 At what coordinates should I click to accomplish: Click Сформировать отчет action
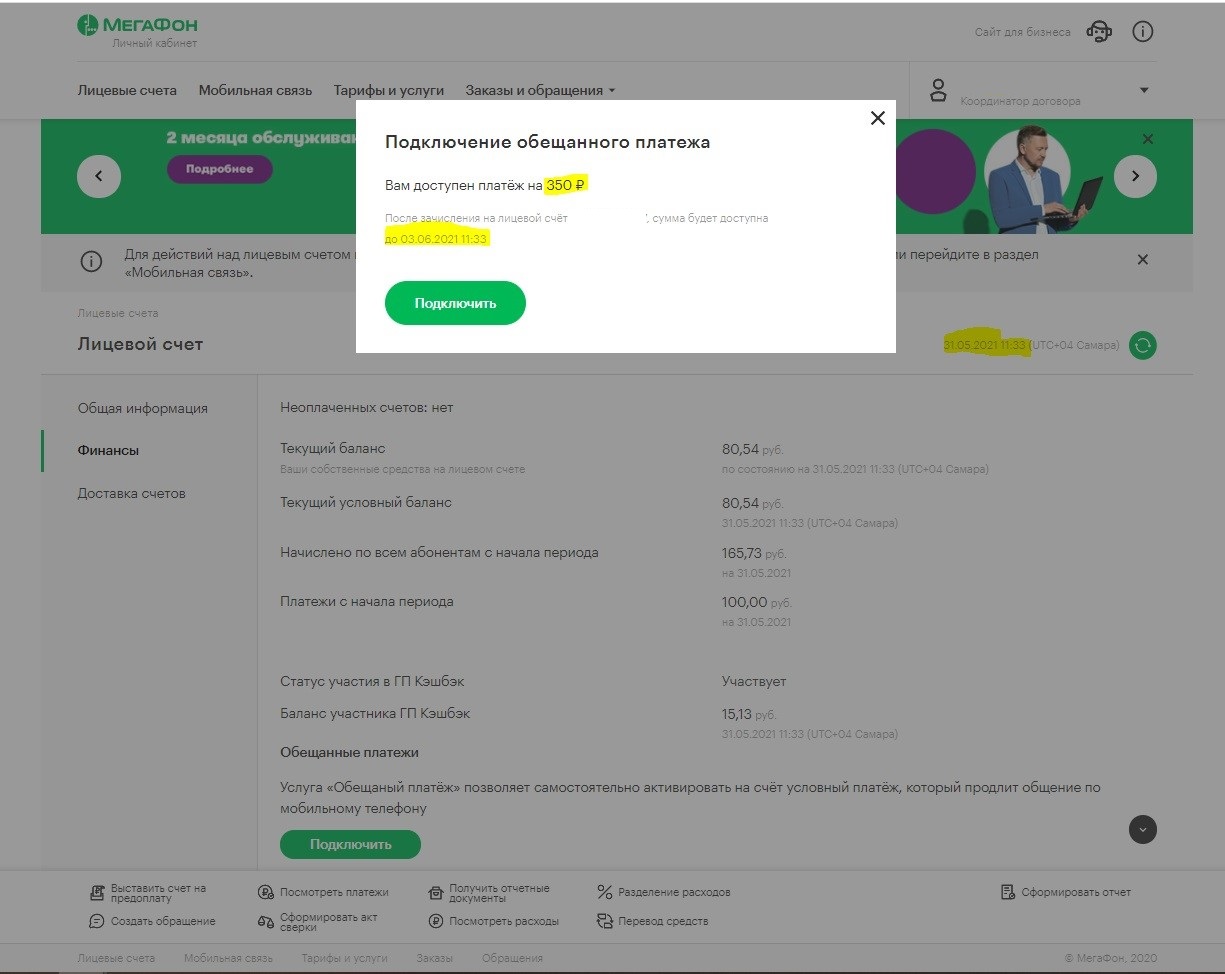1066,892
